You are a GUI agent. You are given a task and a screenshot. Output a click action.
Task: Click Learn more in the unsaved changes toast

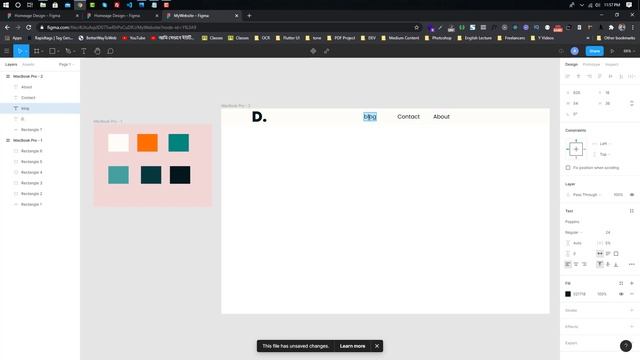point(352,346)
